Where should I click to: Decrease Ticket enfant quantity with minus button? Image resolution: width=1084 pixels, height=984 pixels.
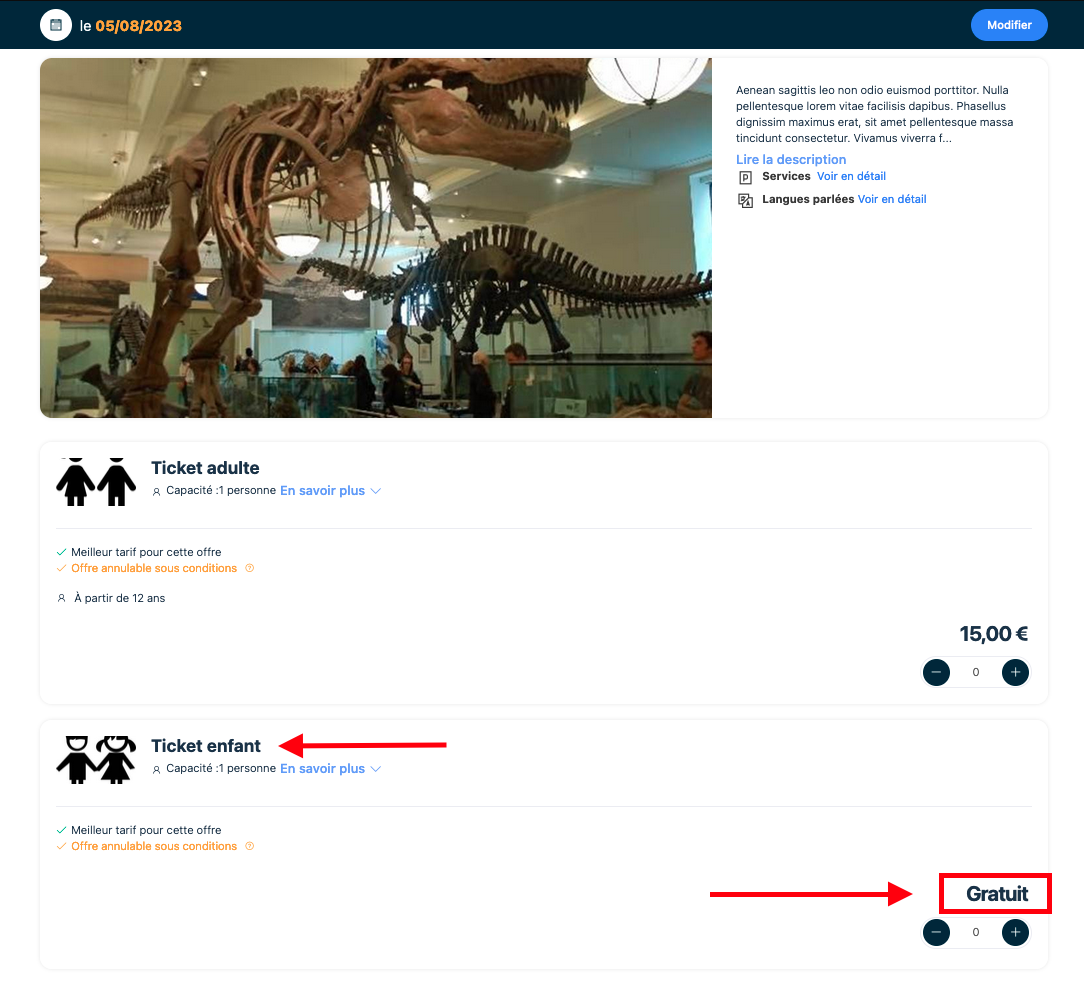point(936,933)
